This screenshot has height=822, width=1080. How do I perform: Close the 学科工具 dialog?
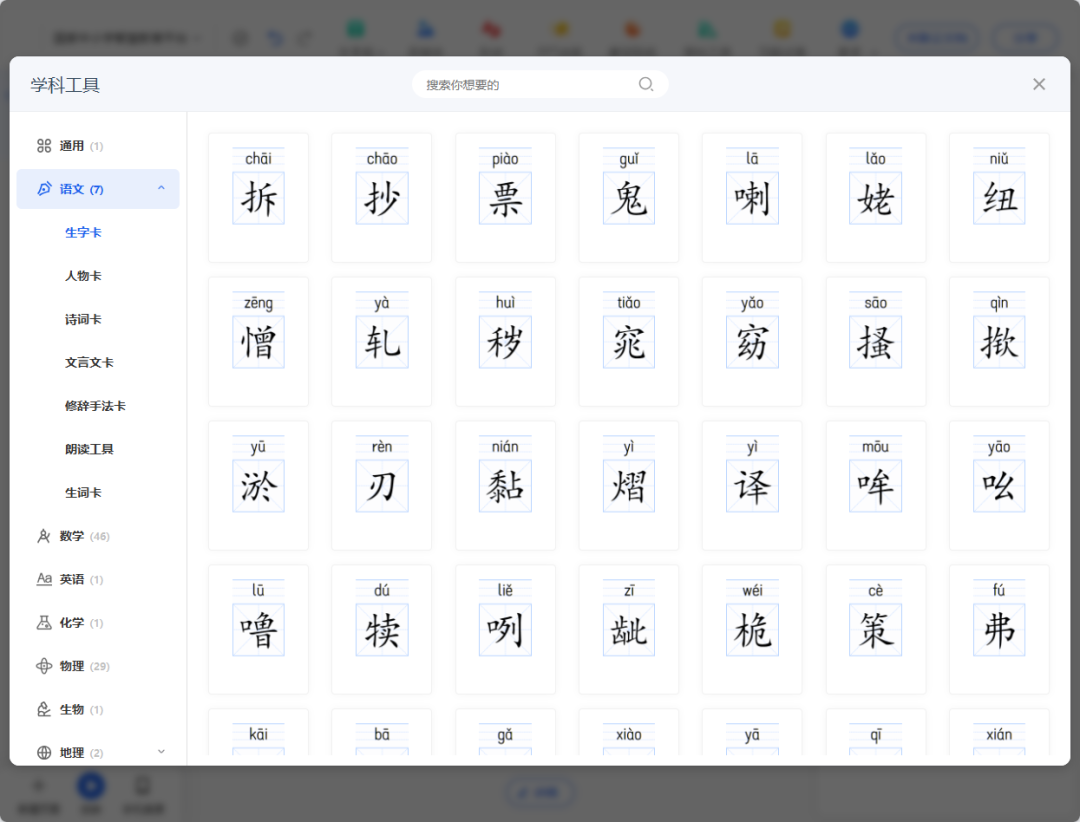pos(1039,84)
